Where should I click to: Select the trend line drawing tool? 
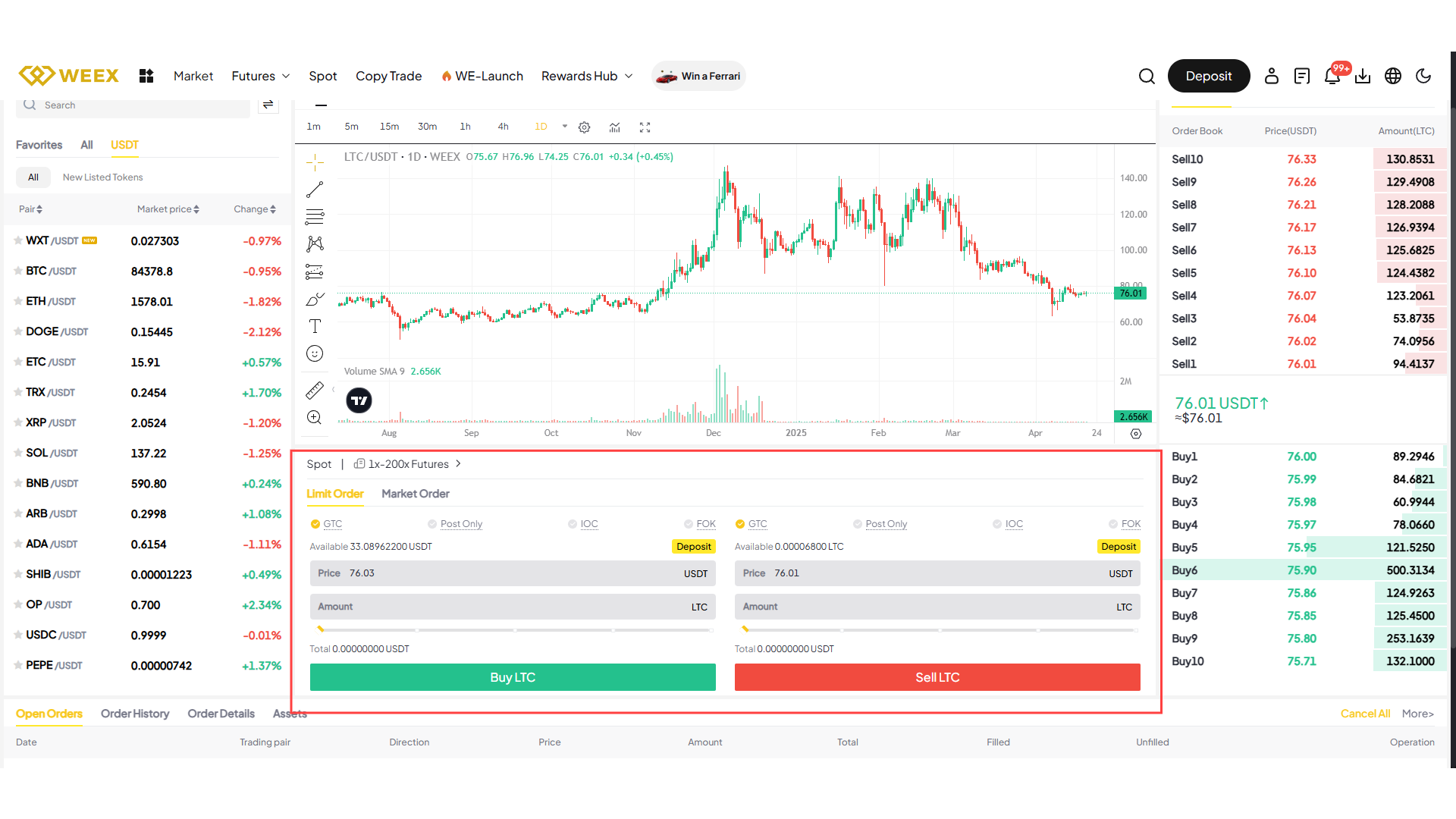[x=315, y=189]
